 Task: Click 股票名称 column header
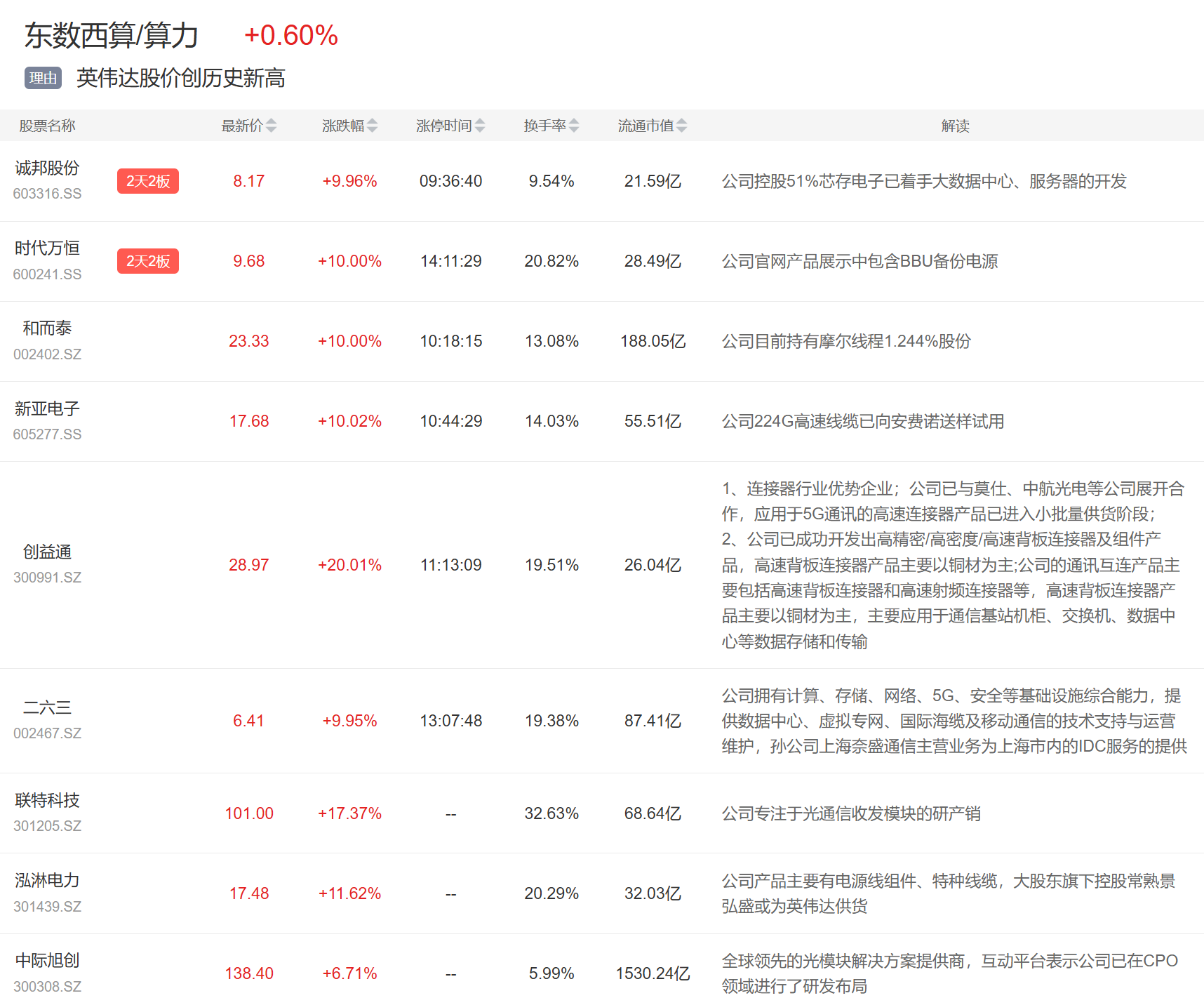coord(47,126)
